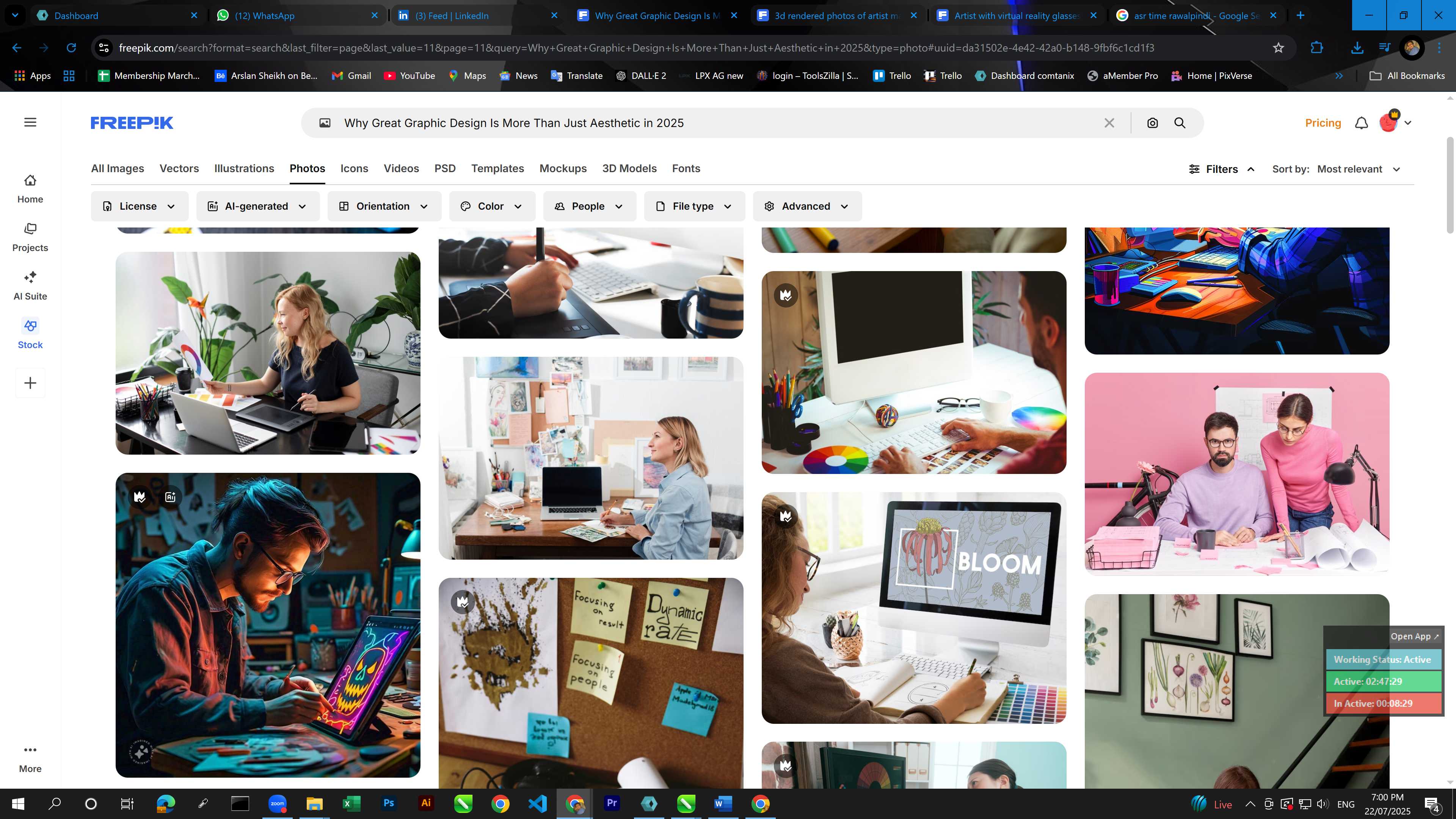Click the Freepik logo
1456x819 pixels.
click(132, 122)
